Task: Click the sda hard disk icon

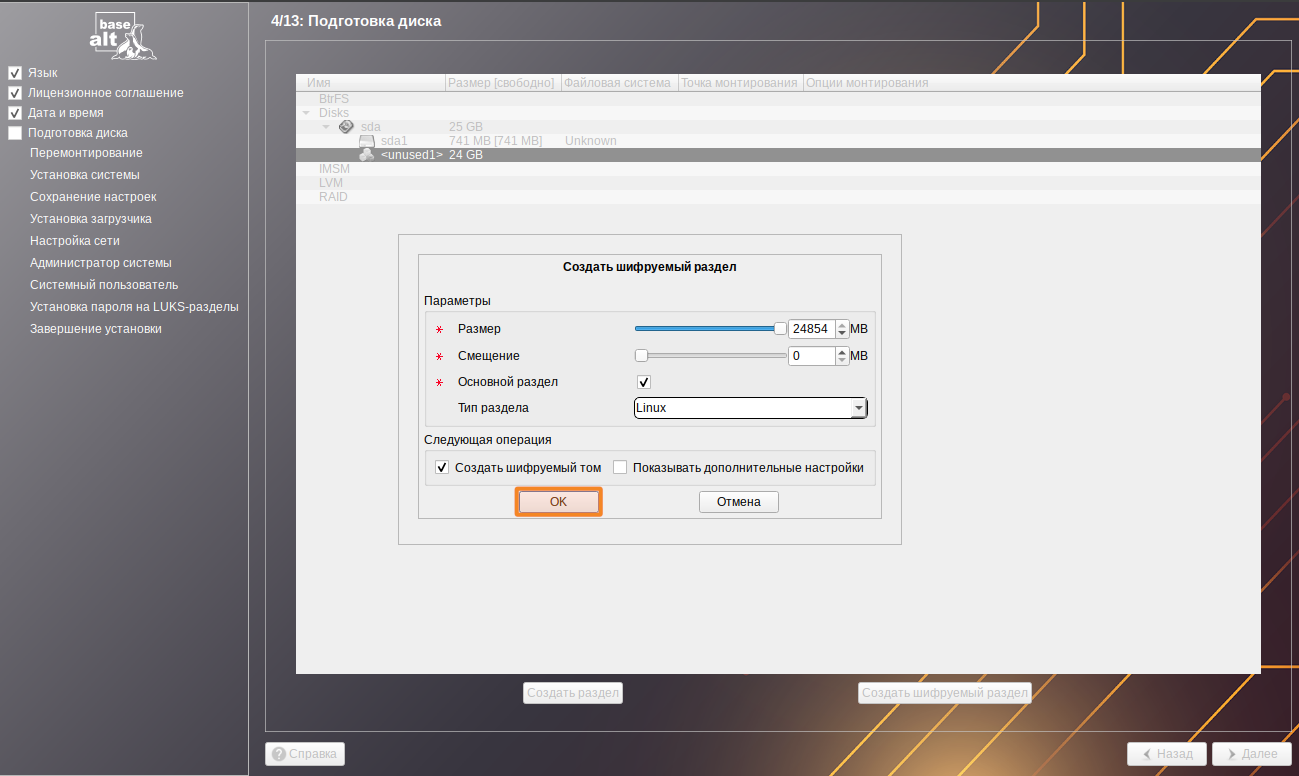Action: pos(346,127)
